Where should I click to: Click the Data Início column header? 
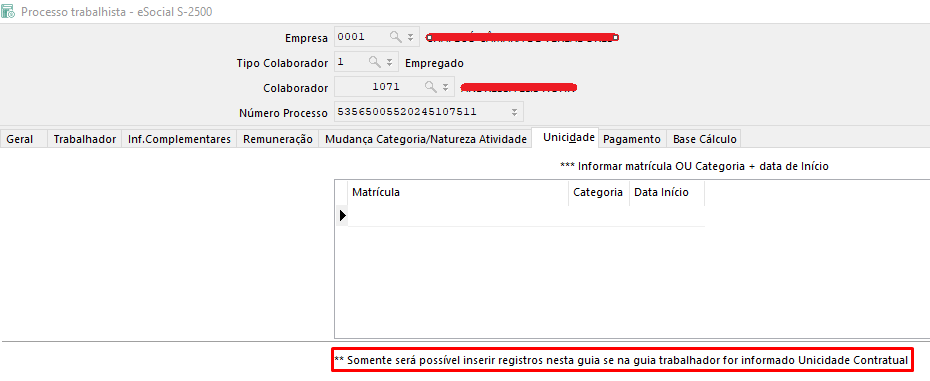point(667,192)
